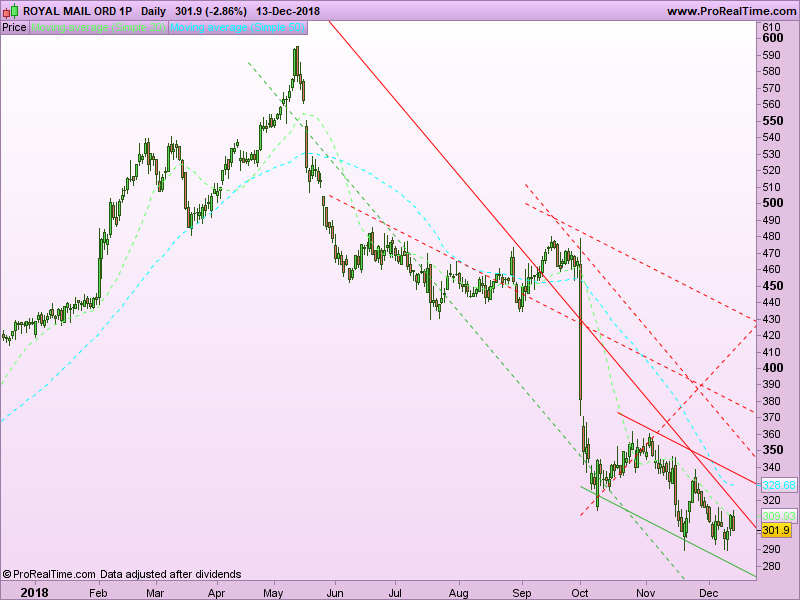Click the 550 price axis label
Image resolution: width=800 pixels, height=600 pixels.
[772, 121]
